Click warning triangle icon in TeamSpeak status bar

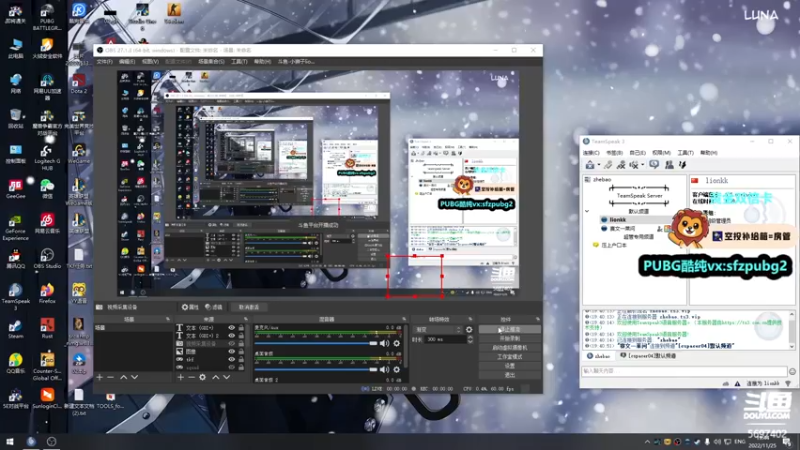tap(737, 383)
